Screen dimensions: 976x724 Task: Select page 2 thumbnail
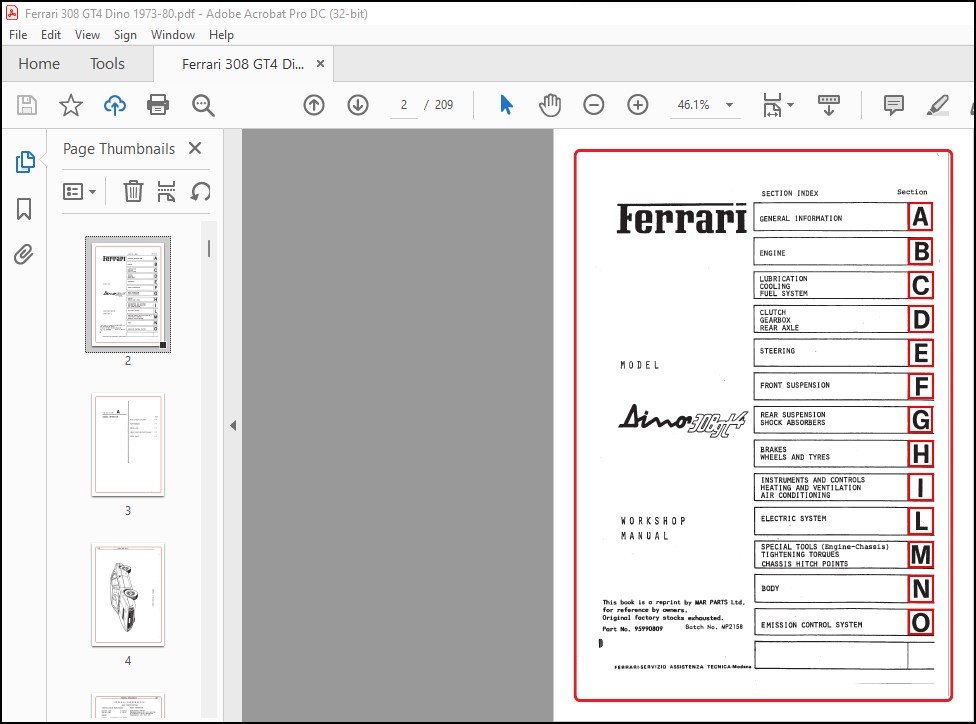click(x=128, y=294)
